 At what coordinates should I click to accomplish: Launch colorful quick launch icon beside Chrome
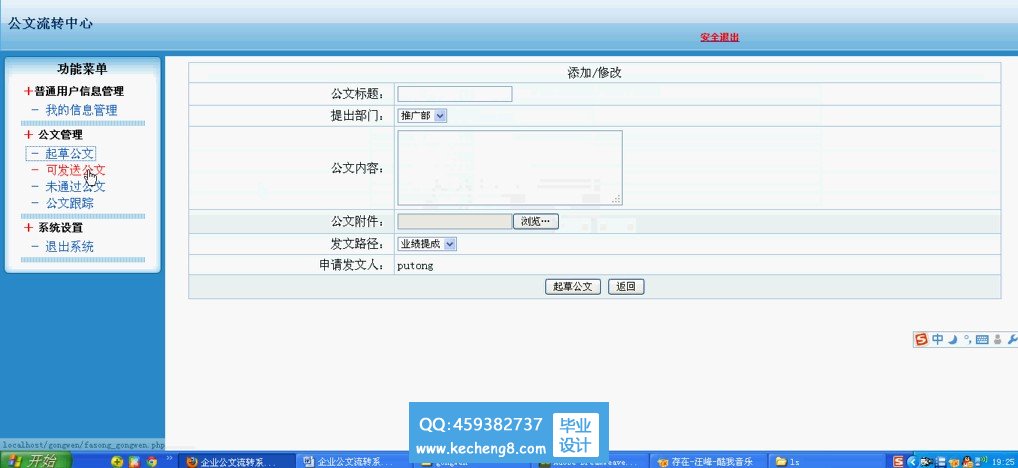(134, 462)
